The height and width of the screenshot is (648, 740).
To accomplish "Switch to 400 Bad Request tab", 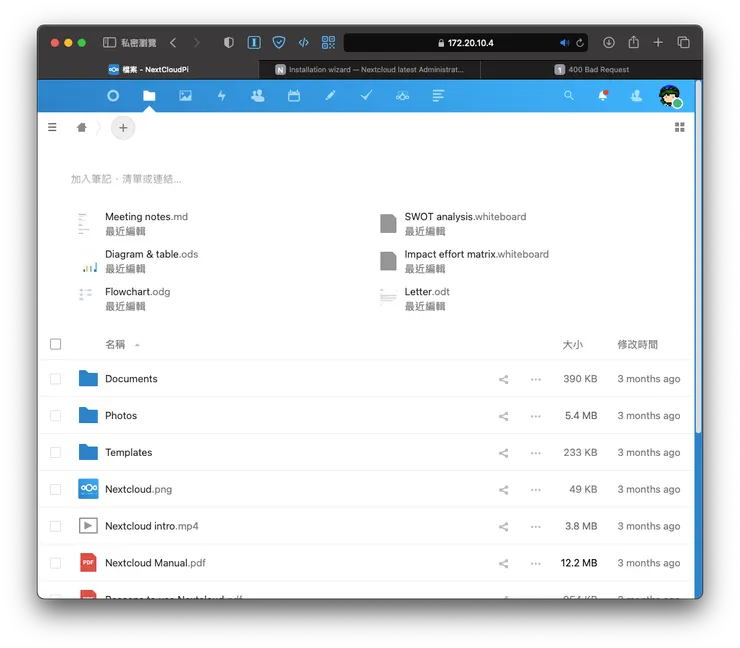I will 591,69.
